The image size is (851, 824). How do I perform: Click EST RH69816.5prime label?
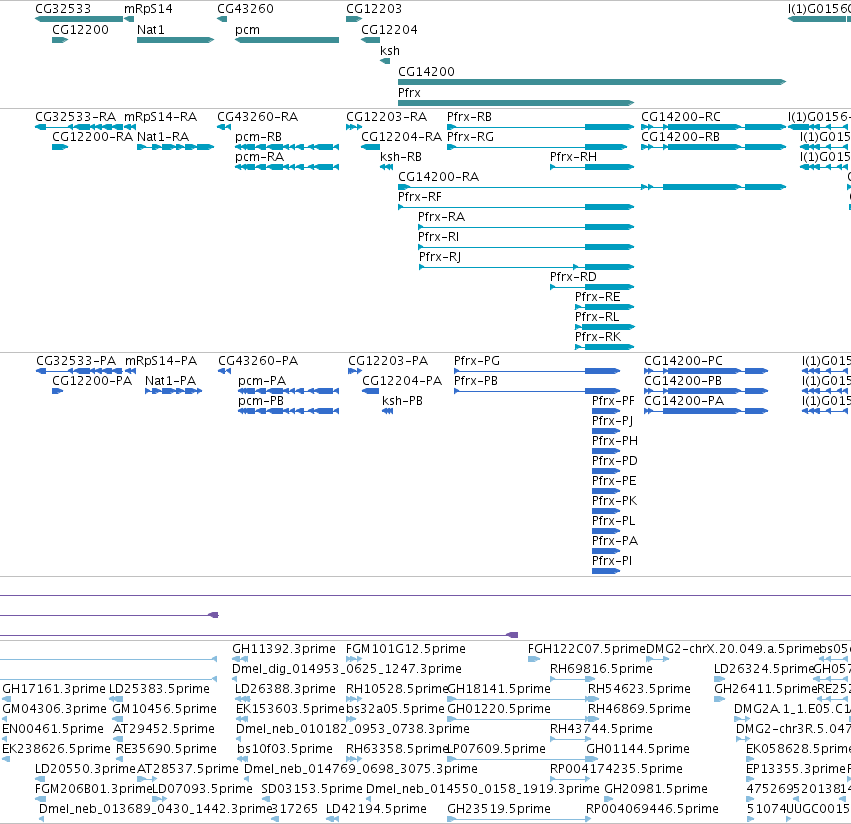(601, 669)
